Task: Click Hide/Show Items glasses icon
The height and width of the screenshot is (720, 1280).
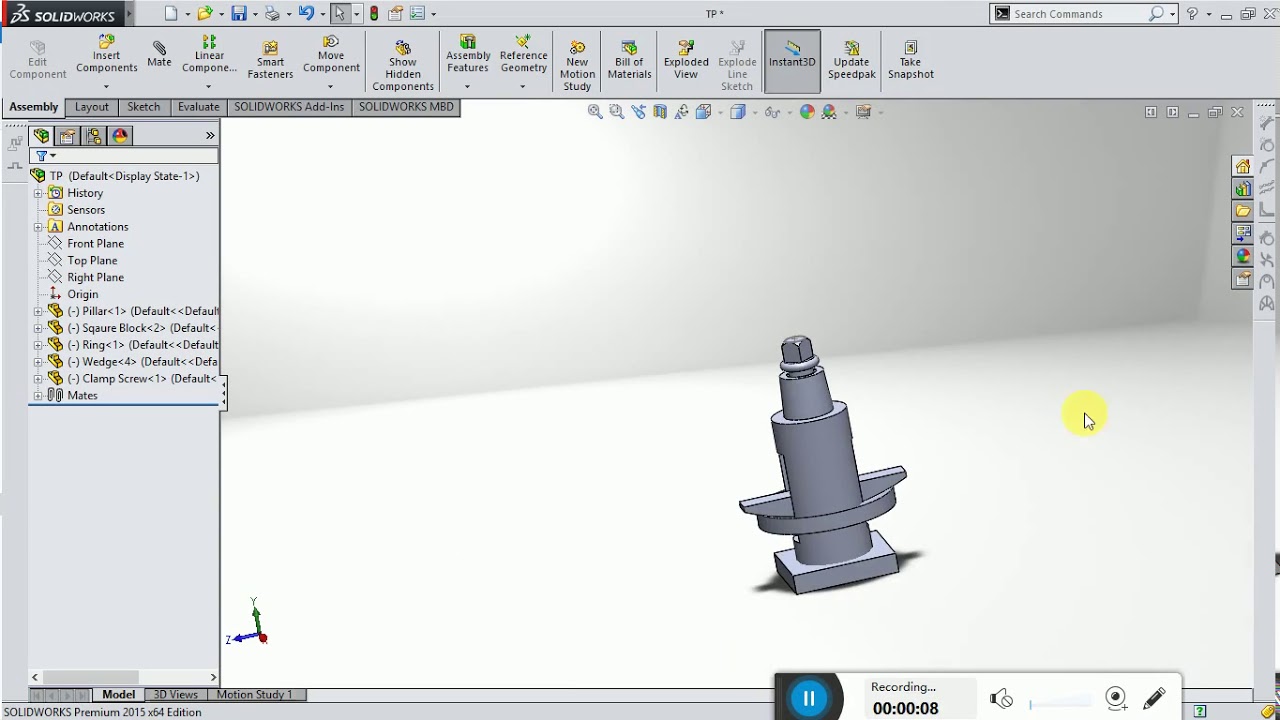Action: point(771,112)
